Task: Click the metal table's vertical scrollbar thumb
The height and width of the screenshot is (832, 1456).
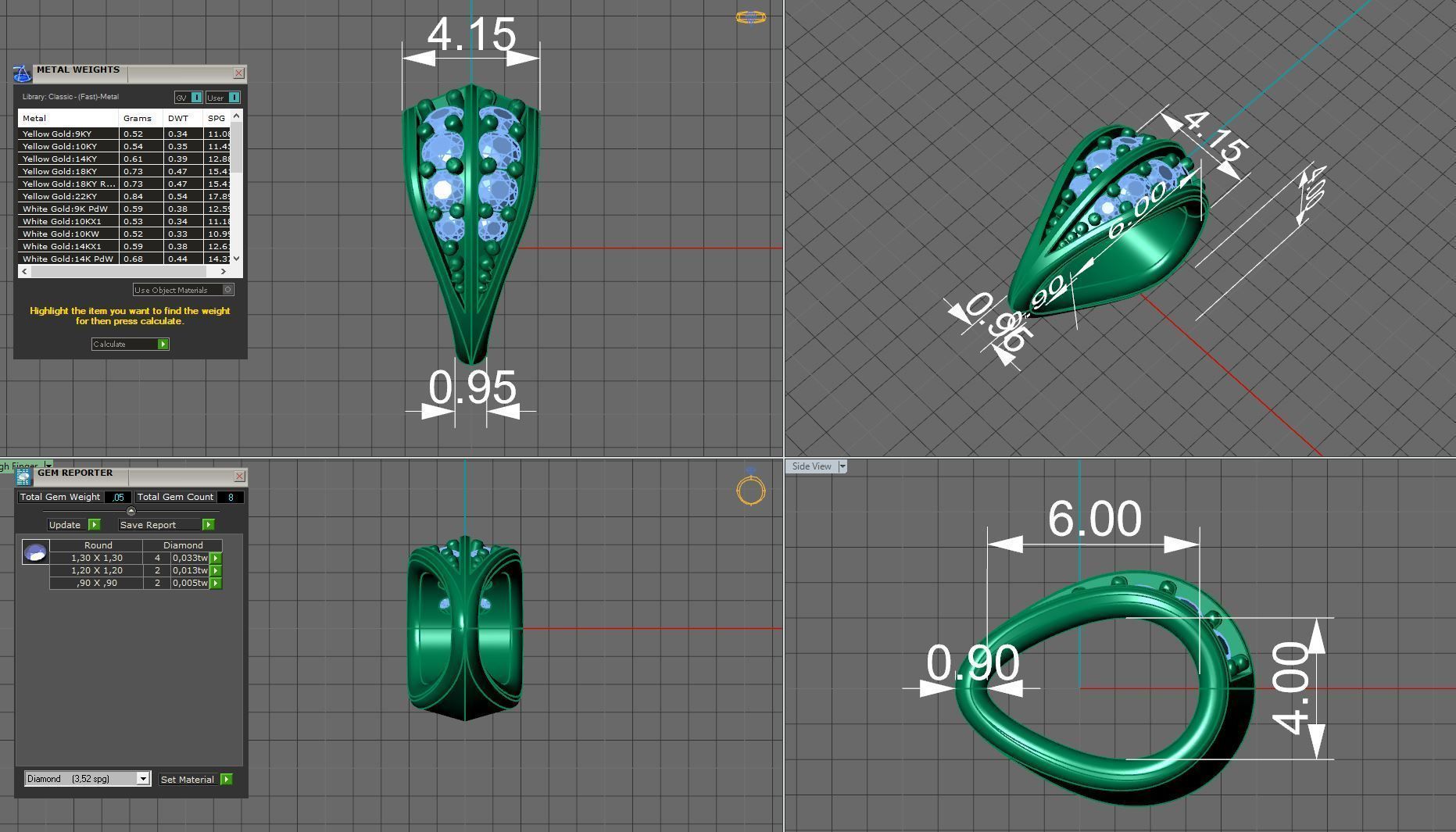Action: click(237, 147)
